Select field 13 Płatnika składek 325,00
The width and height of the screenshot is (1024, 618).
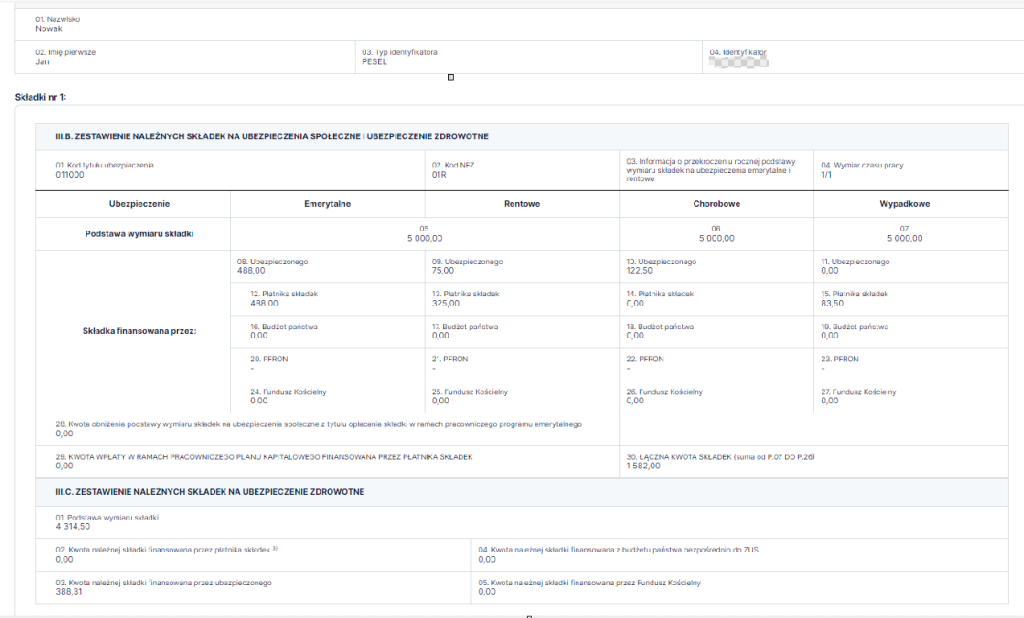447,303
